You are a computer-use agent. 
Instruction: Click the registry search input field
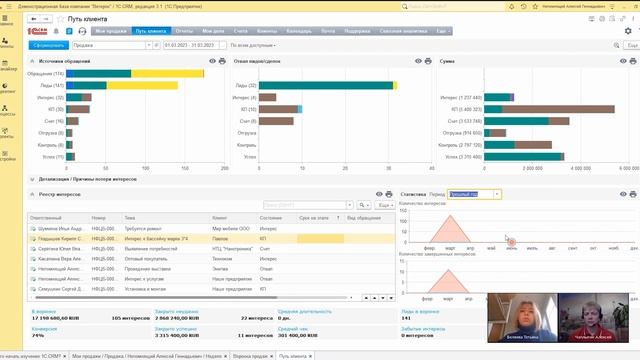304,205
